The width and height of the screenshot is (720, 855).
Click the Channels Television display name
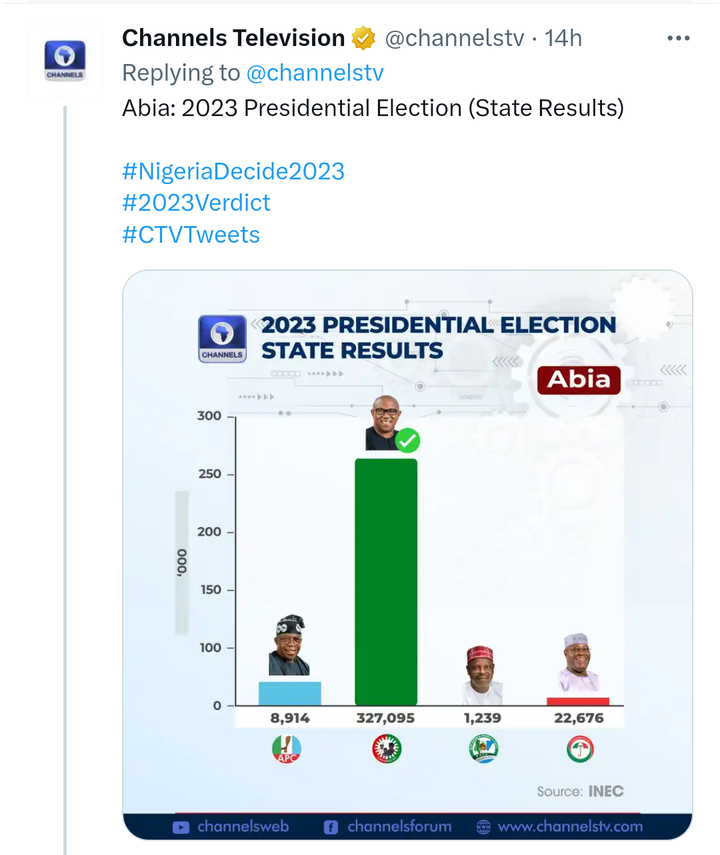coord(233,38)
